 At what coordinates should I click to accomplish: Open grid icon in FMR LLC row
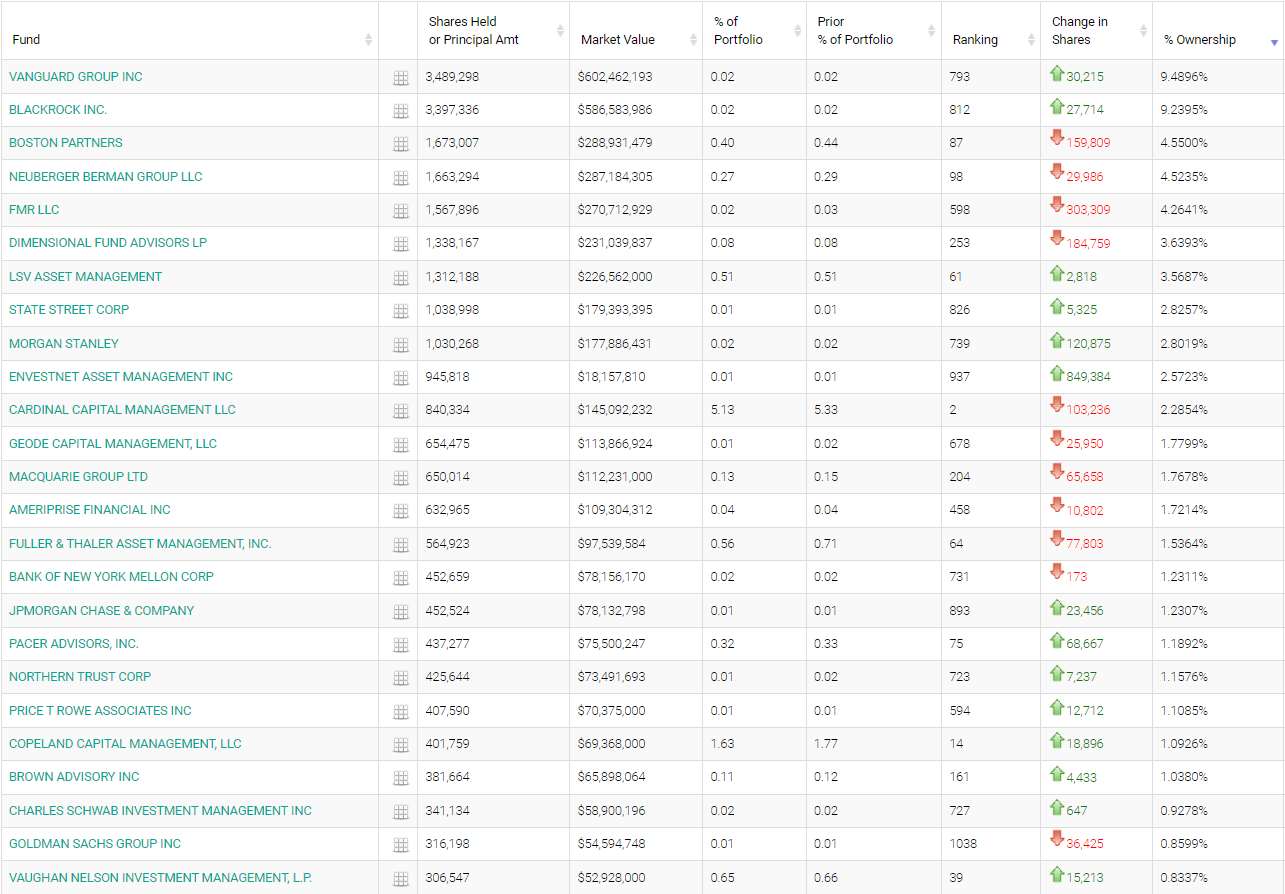pos(401,211)
